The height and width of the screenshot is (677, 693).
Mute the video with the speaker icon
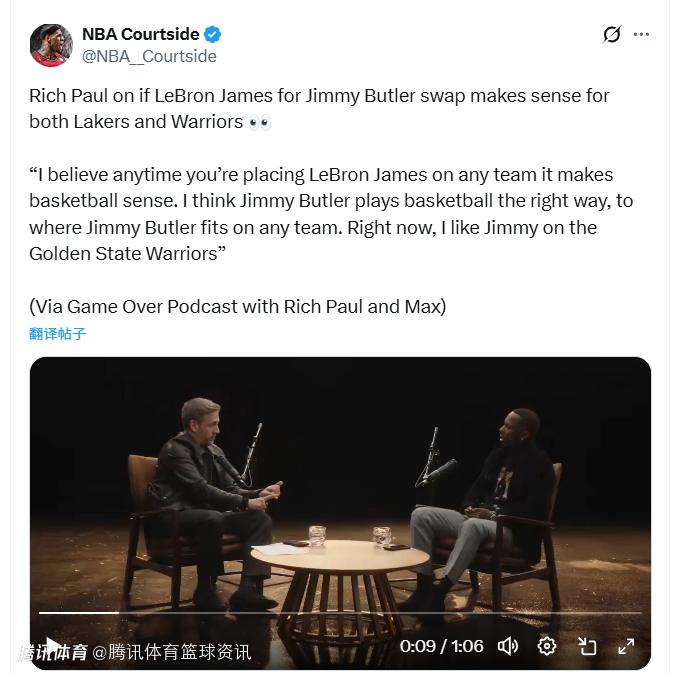coord(508,646)
